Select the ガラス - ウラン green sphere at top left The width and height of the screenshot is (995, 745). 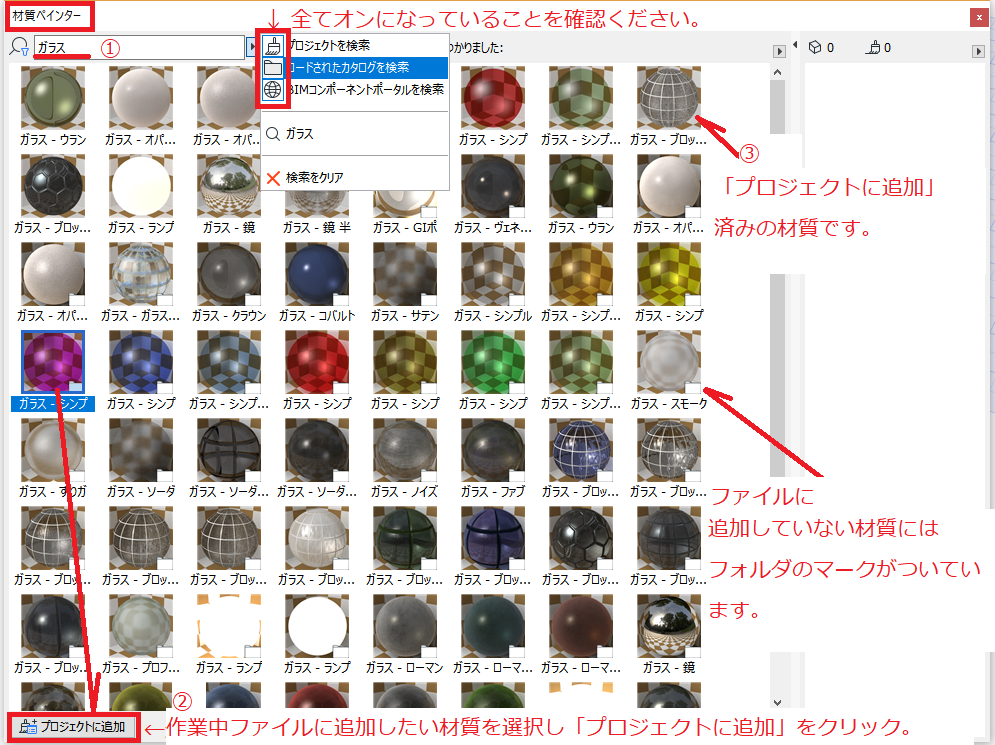(53, 98)
